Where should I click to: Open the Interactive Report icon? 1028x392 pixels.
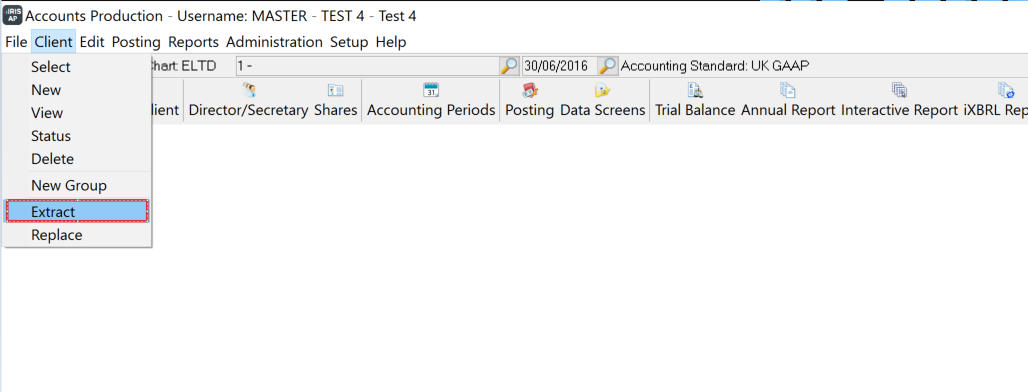click(x=900, y=90)
